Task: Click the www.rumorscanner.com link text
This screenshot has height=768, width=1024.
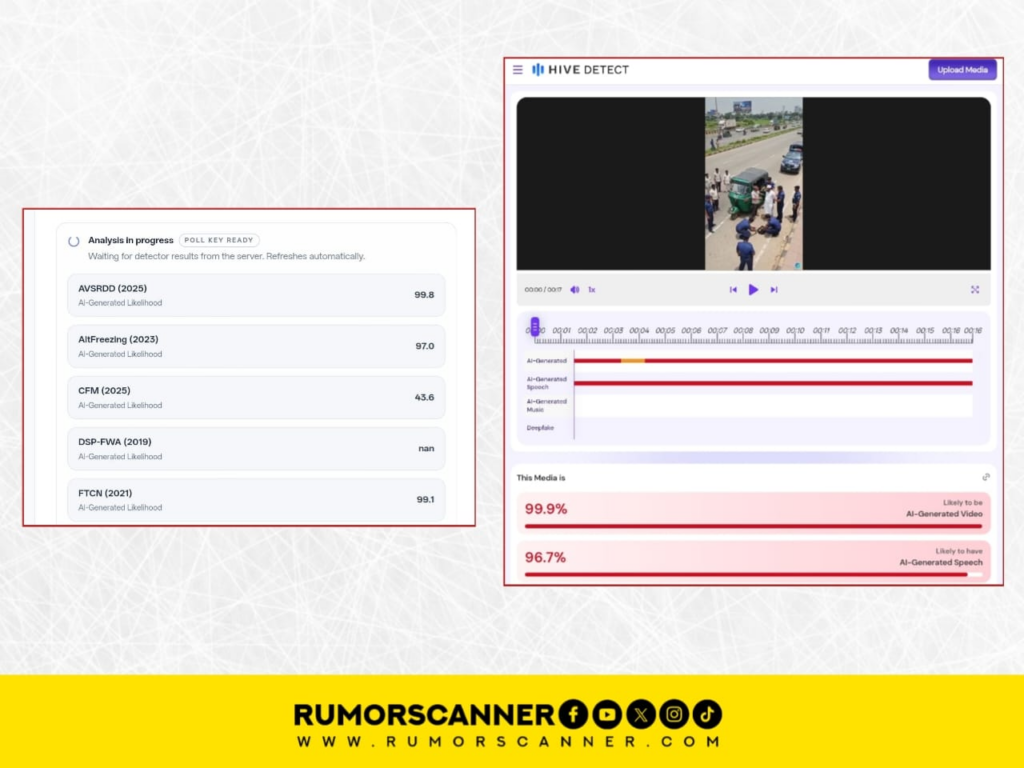Action: coord(508,742)
